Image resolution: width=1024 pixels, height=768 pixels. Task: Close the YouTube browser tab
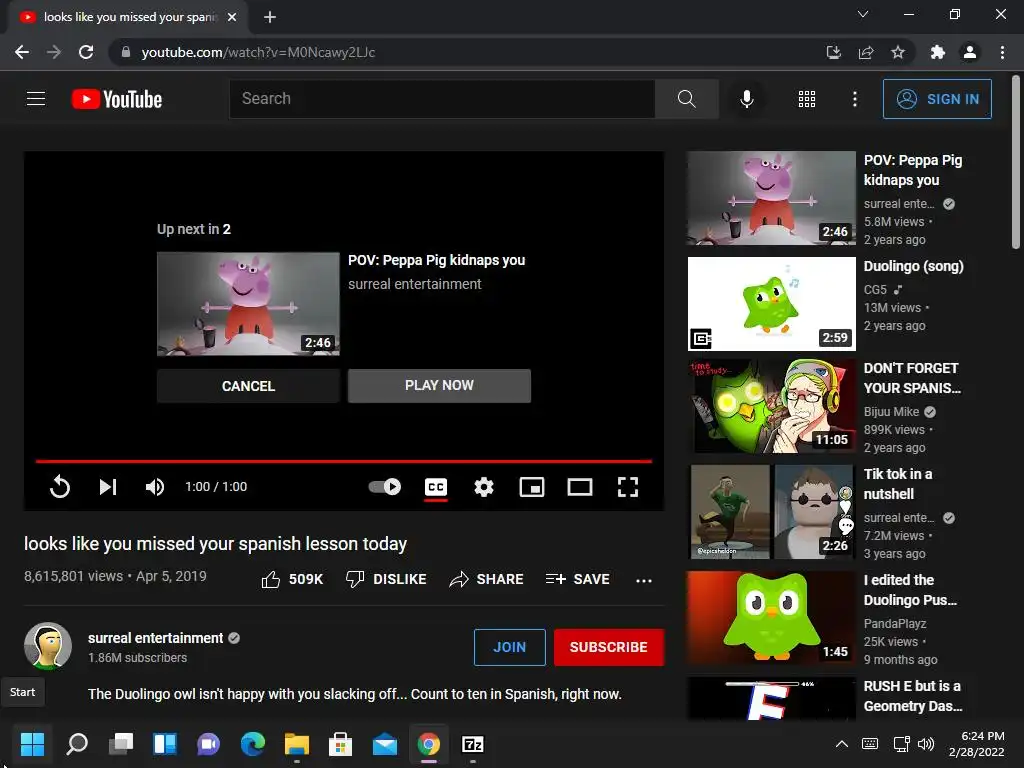click(232, 17)
